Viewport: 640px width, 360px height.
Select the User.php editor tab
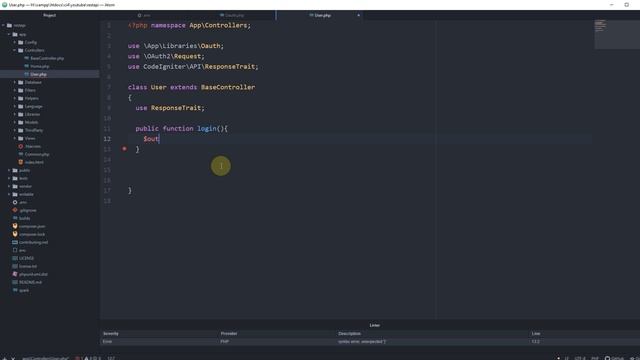320,15
